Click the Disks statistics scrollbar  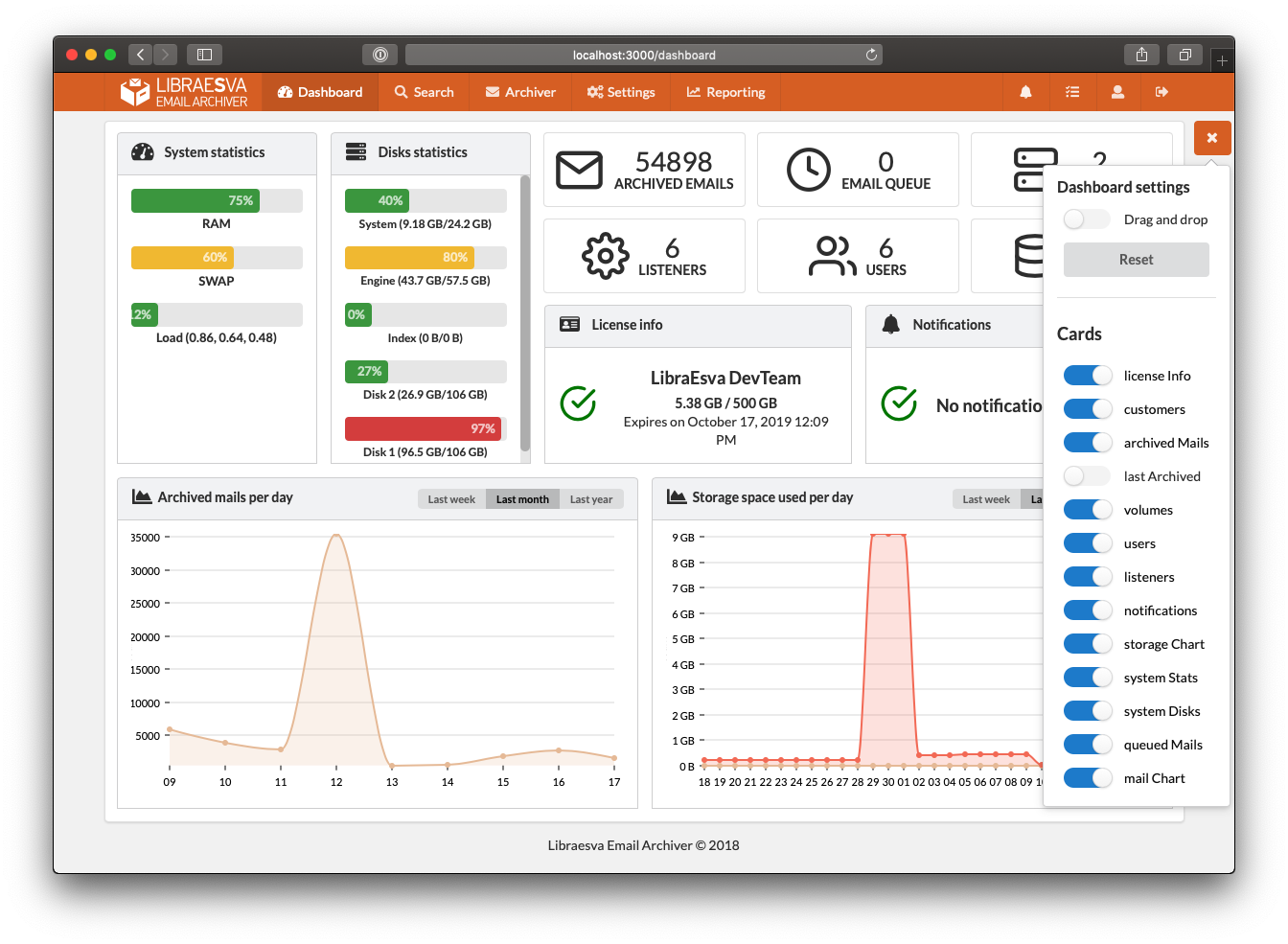[525, 312]
